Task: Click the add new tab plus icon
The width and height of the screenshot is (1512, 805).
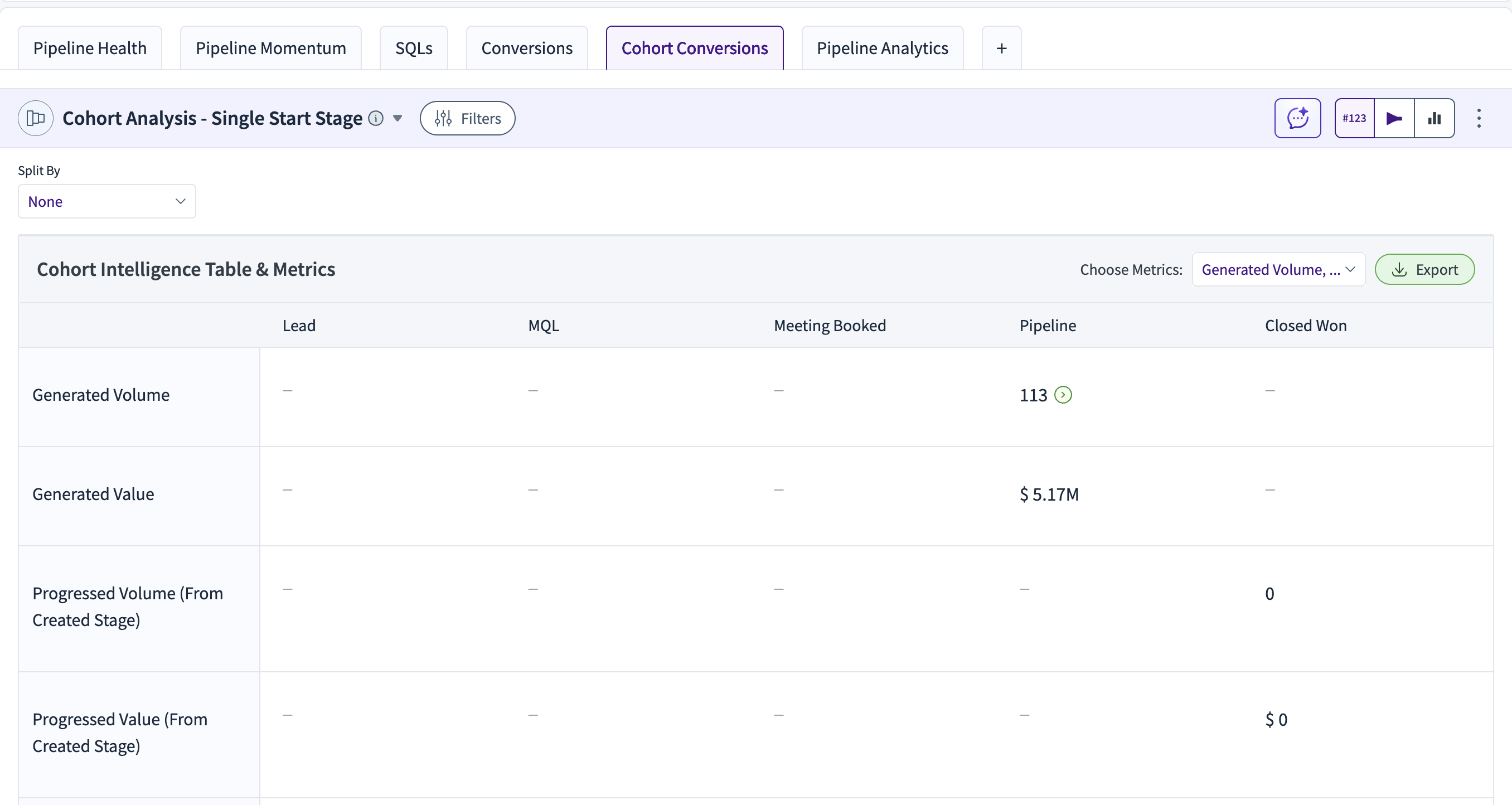Action: tap(1001, 48)
